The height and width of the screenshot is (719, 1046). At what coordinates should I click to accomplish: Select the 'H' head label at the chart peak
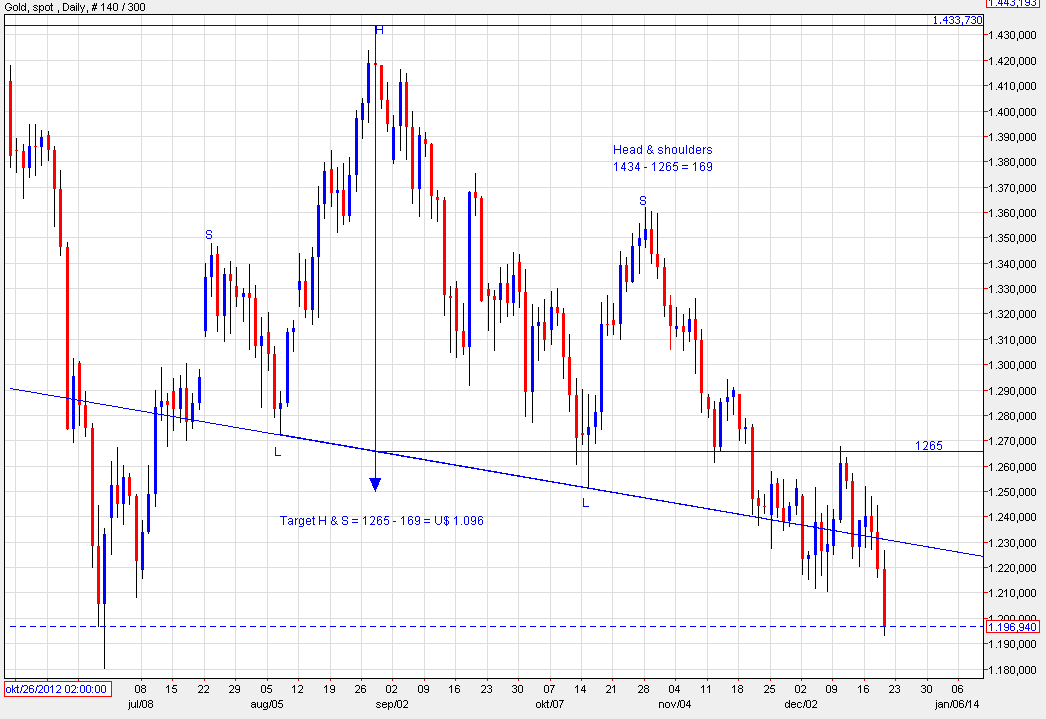pyautogui.click(x=379, y=30)
